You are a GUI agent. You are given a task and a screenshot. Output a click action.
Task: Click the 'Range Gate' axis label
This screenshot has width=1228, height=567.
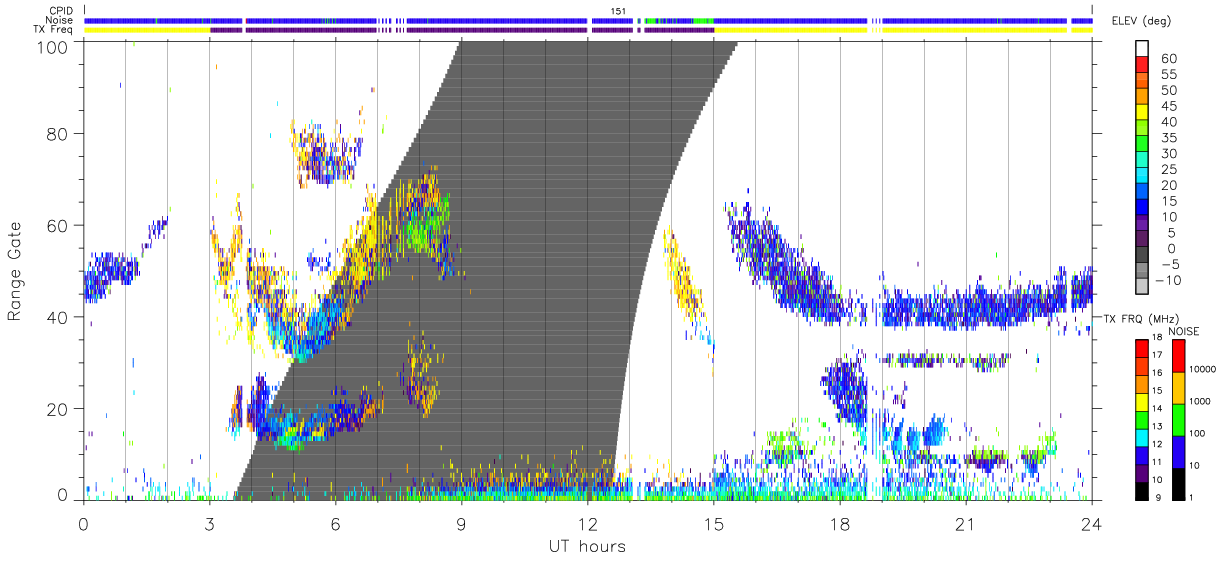15,271
